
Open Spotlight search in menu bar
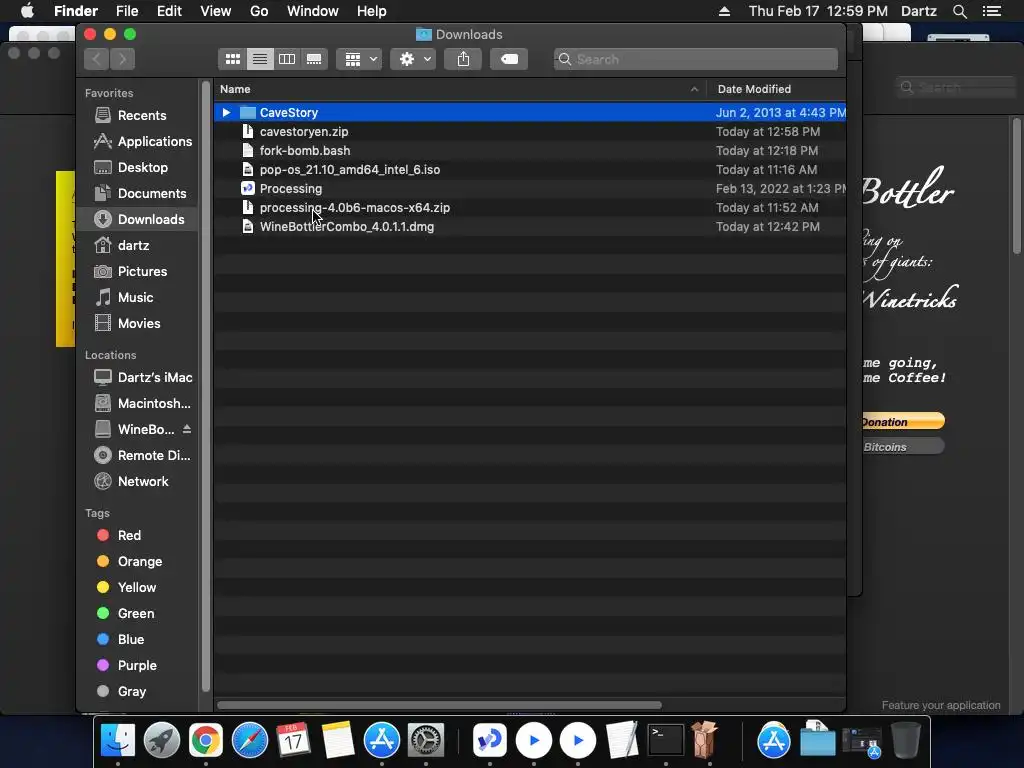959,11
